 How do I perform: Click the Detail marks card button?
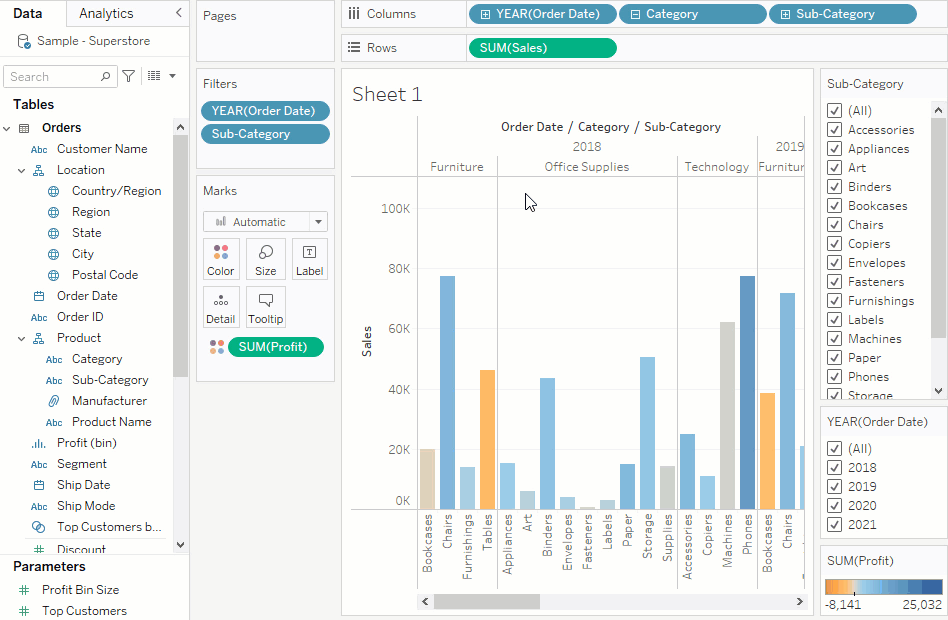tap(221, 307)
